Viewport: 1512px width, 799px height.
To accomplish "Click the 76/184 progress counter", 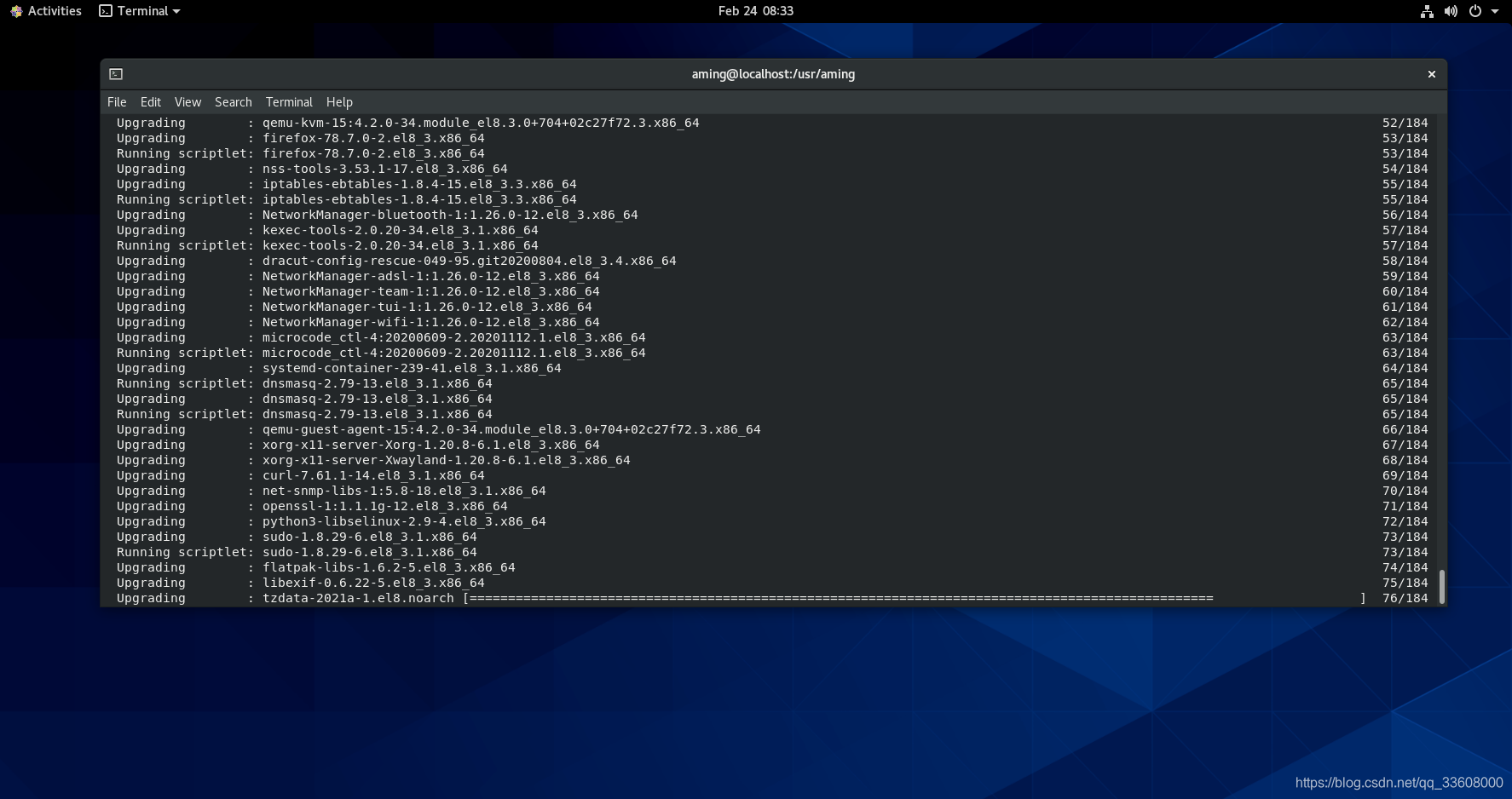I will pos(1405,599).
